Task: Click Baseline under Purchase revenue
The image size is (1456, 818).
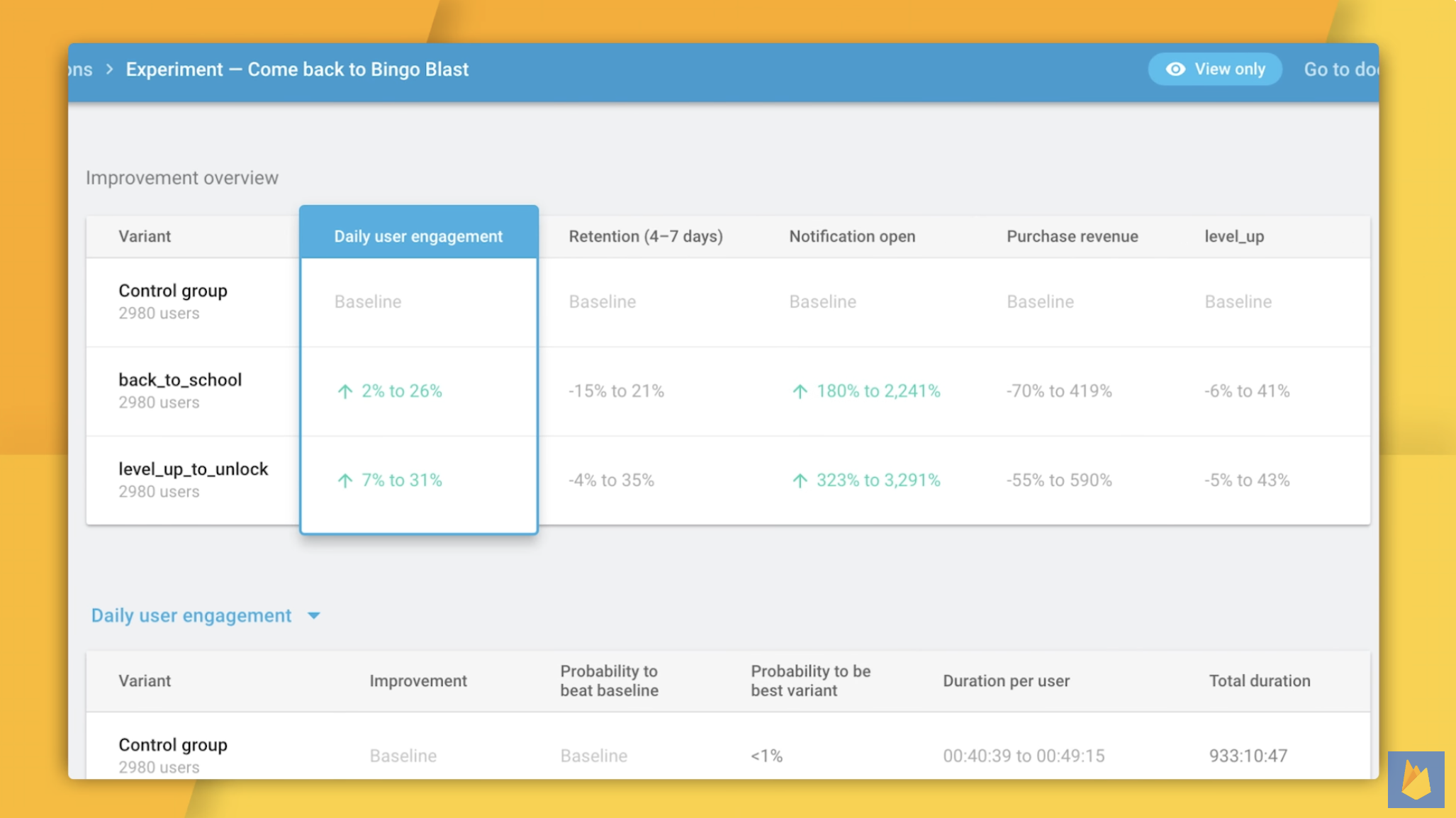Action: (x=1041, y=302)
